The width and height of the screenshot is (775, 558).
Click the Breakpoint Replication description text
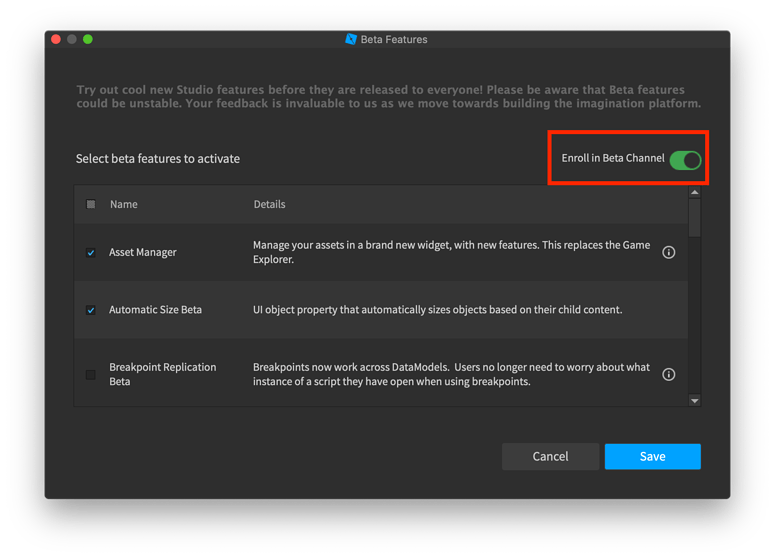(451, 374)
